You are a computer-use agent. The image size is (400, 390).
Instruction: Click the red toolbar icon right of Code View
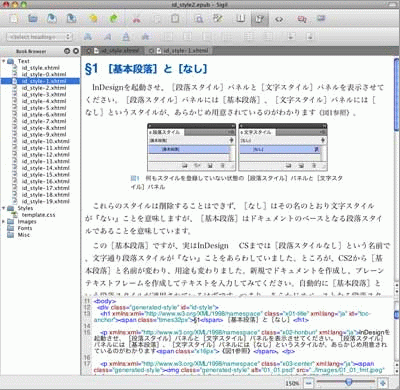tap(302, 19)
